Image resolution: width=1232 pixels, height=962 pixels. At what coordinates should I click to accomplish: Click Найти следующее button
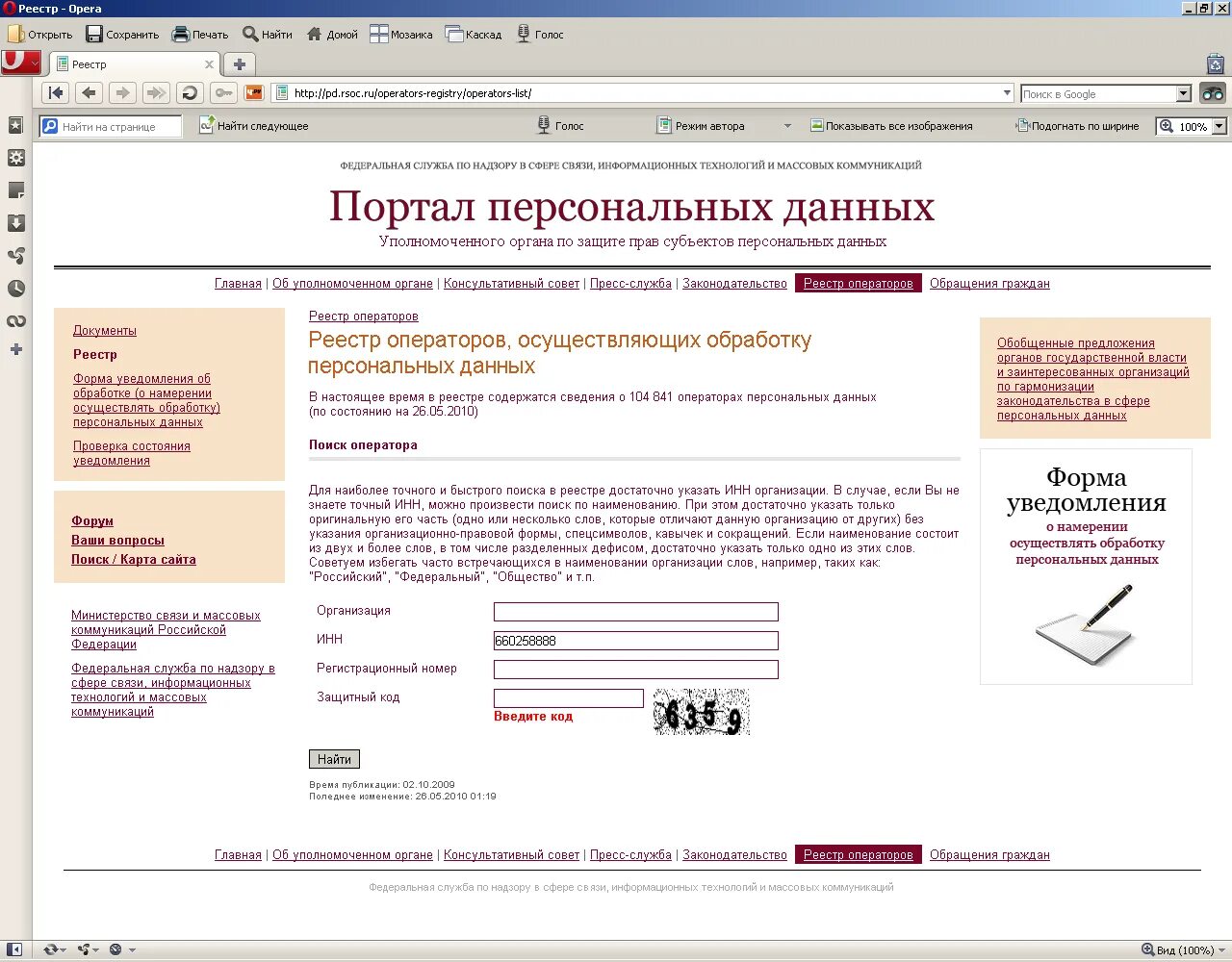coord(253,126)
